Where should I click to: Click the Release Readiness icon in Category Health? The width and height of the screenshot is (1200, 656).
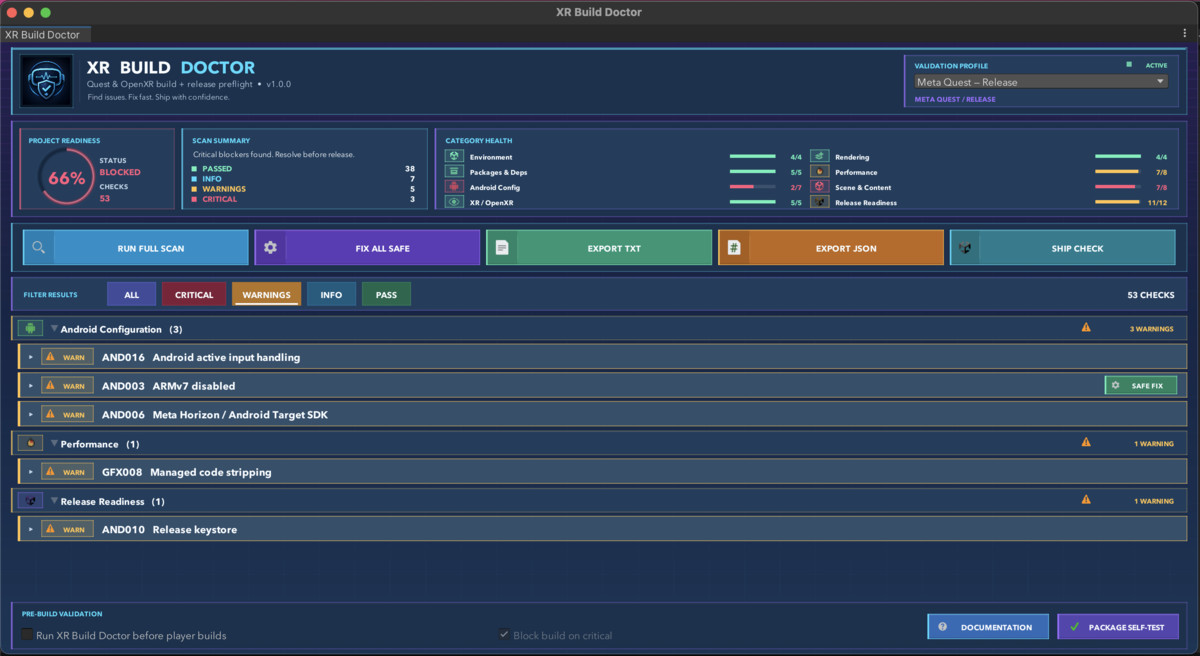pos(819,202)
